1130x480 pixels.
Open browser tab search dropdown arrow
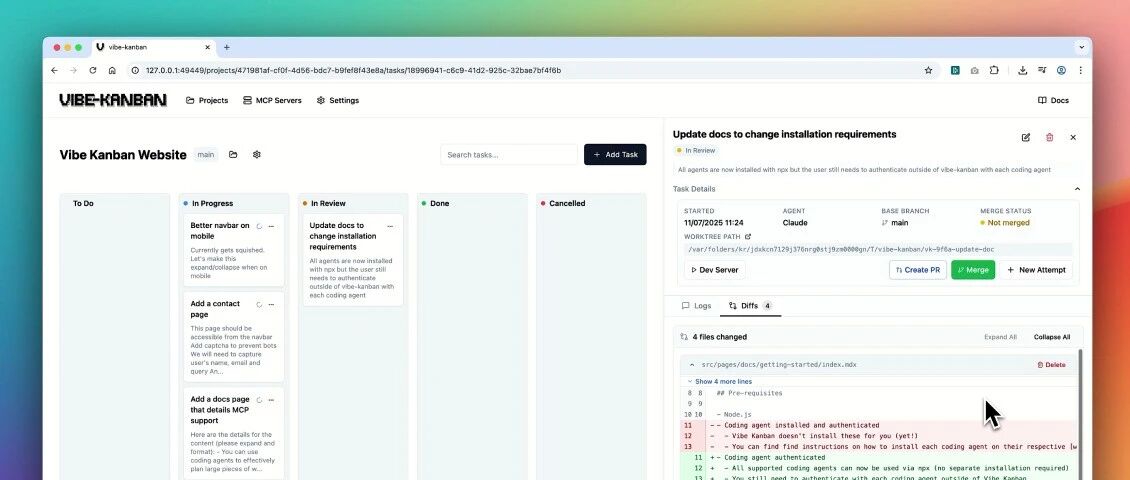pyautogui.click(x=1081, y=48)
